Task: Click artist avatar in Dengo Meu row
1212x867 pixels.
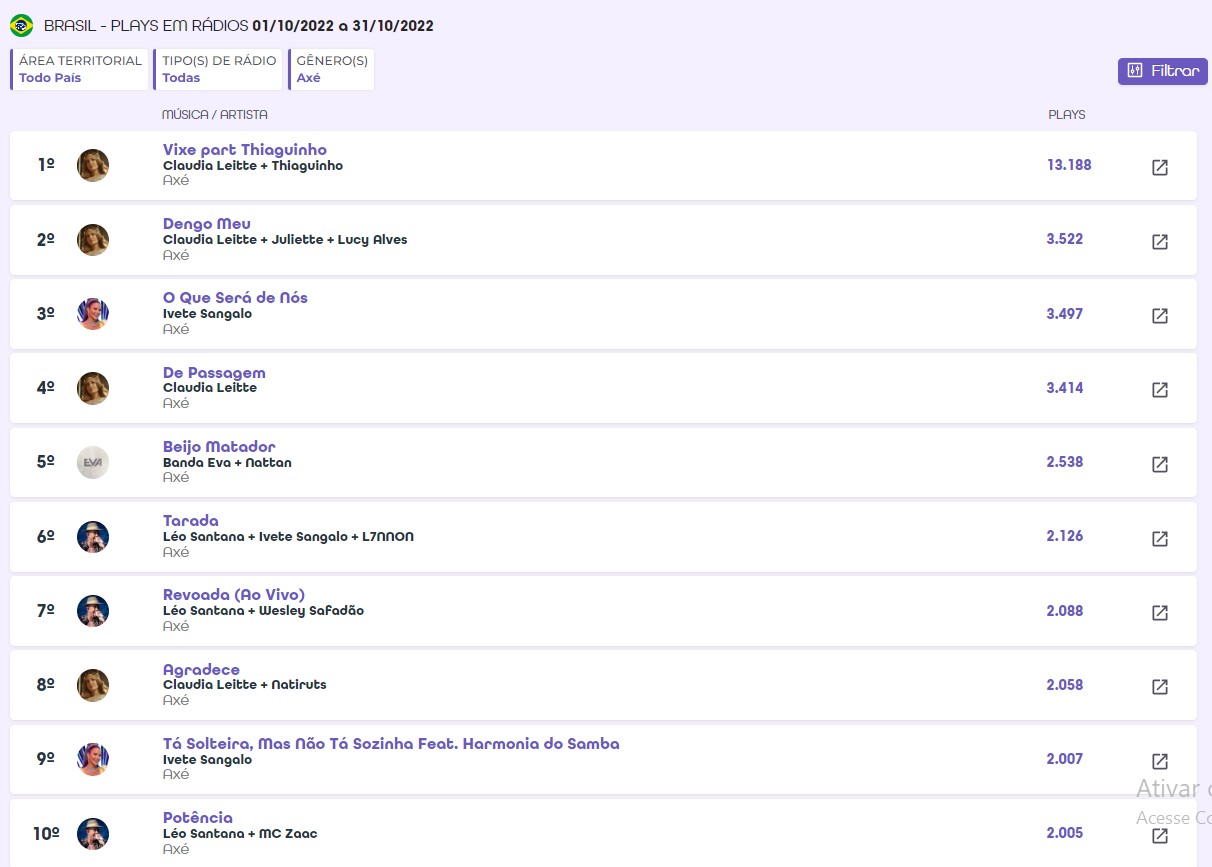Action: coord(93,239)
